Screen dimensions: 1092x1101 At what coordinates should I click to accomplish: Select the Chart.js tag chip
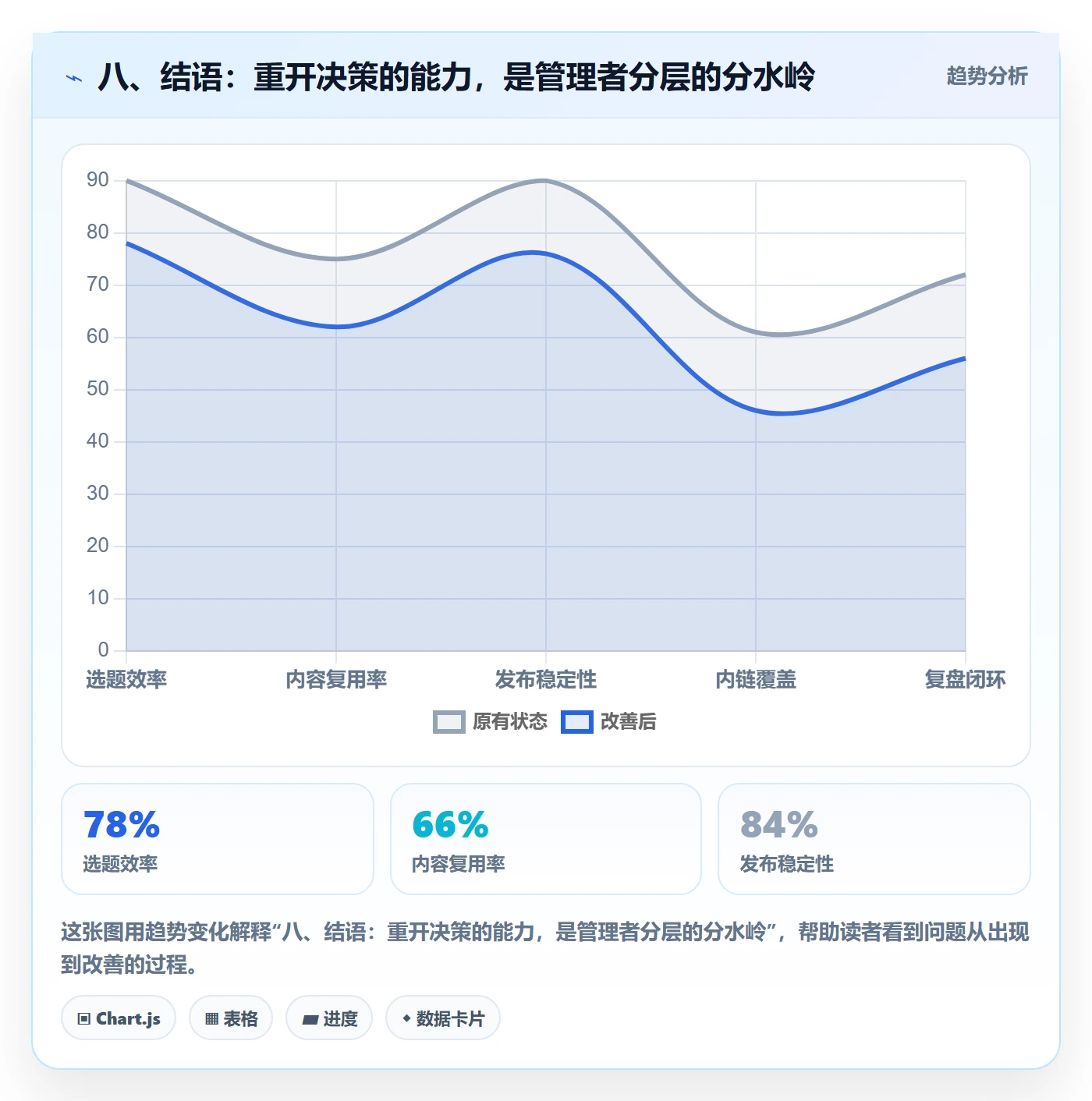pos(119,1018)
